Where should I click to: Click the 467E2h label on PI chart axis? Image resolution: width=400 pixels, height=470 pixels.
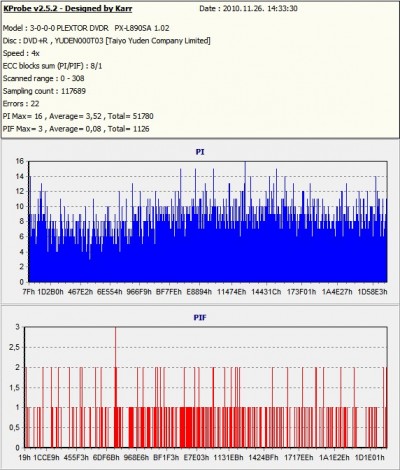tap(80, 292)
